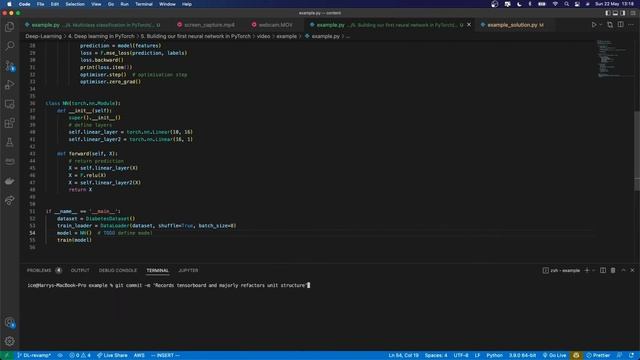Open macOS Spotlight search icon
The width and height of the screenshot is (640, 360).
pyautogui.click(x=567, y=4)
